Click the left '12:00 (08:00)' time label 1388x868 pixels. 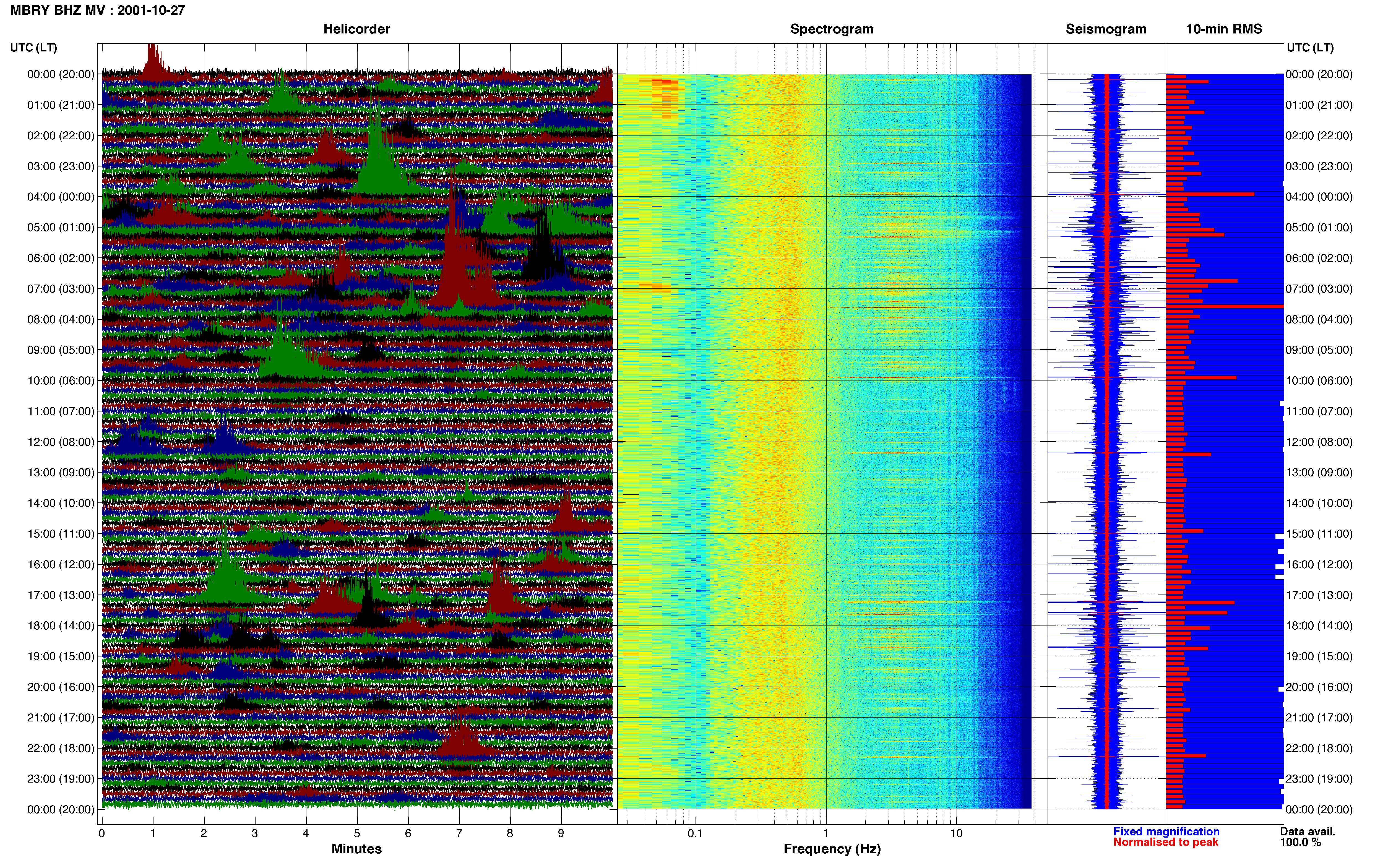[61, 442]
